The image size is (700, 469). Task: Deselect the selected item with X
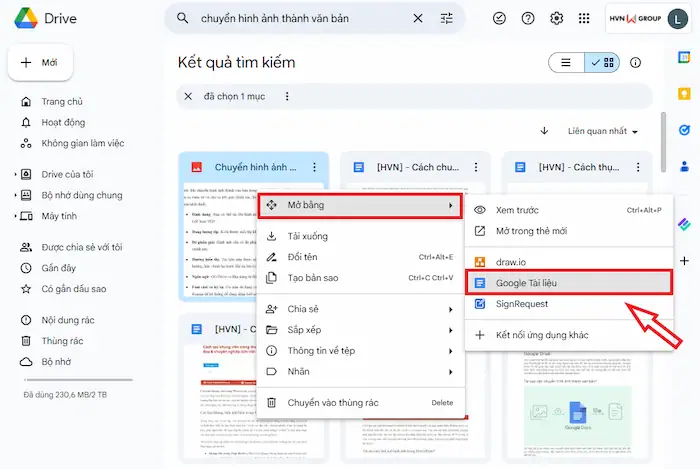[188, 96]
